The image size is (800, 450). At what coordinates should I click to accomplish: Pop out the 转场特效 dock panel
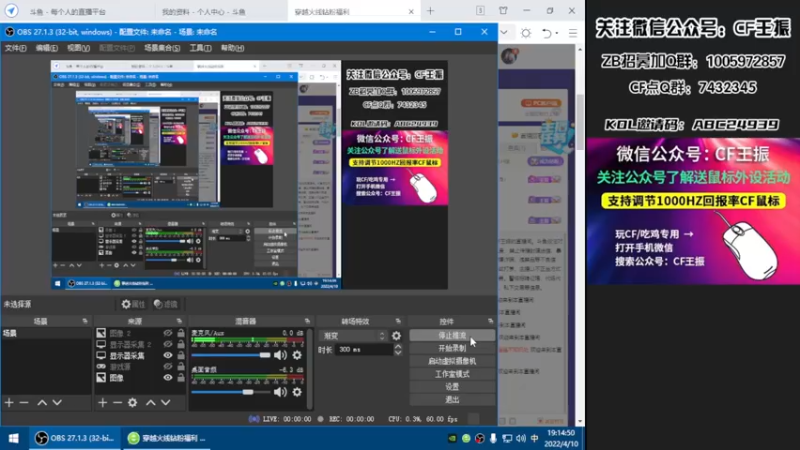(398, 321)
